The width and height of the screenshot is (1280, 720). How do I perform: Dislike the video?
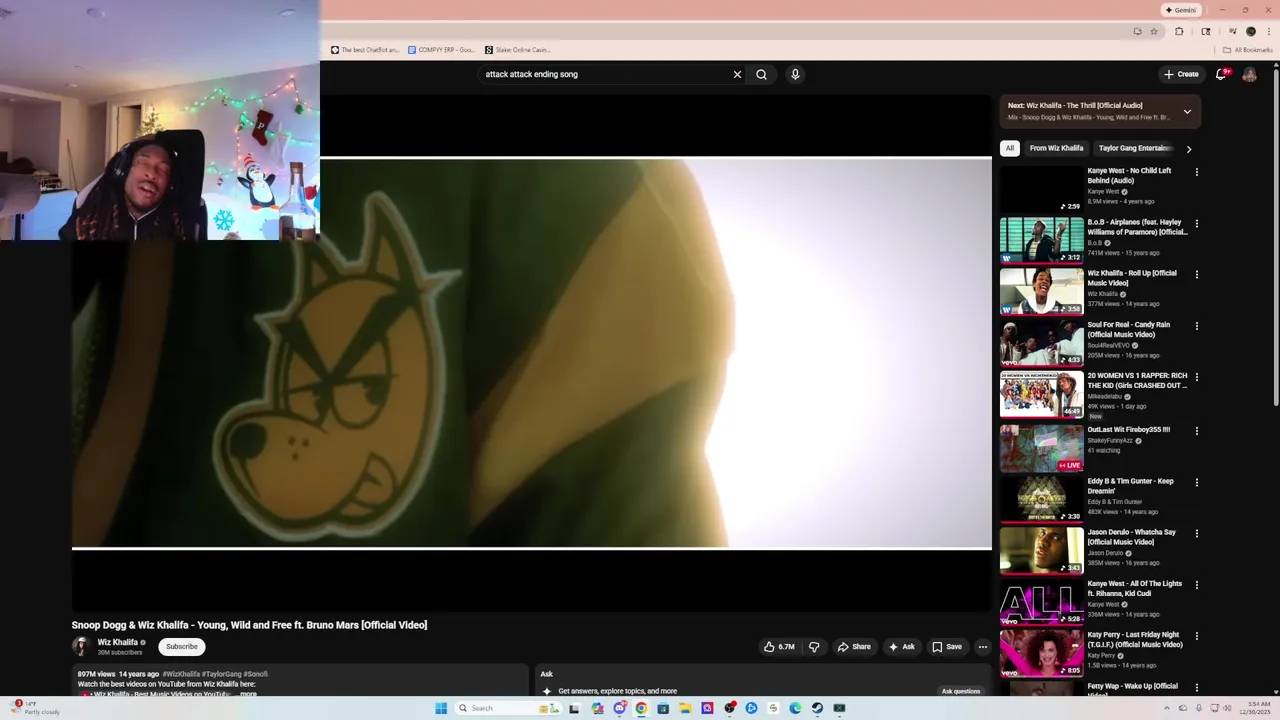(x=814, y=647)
